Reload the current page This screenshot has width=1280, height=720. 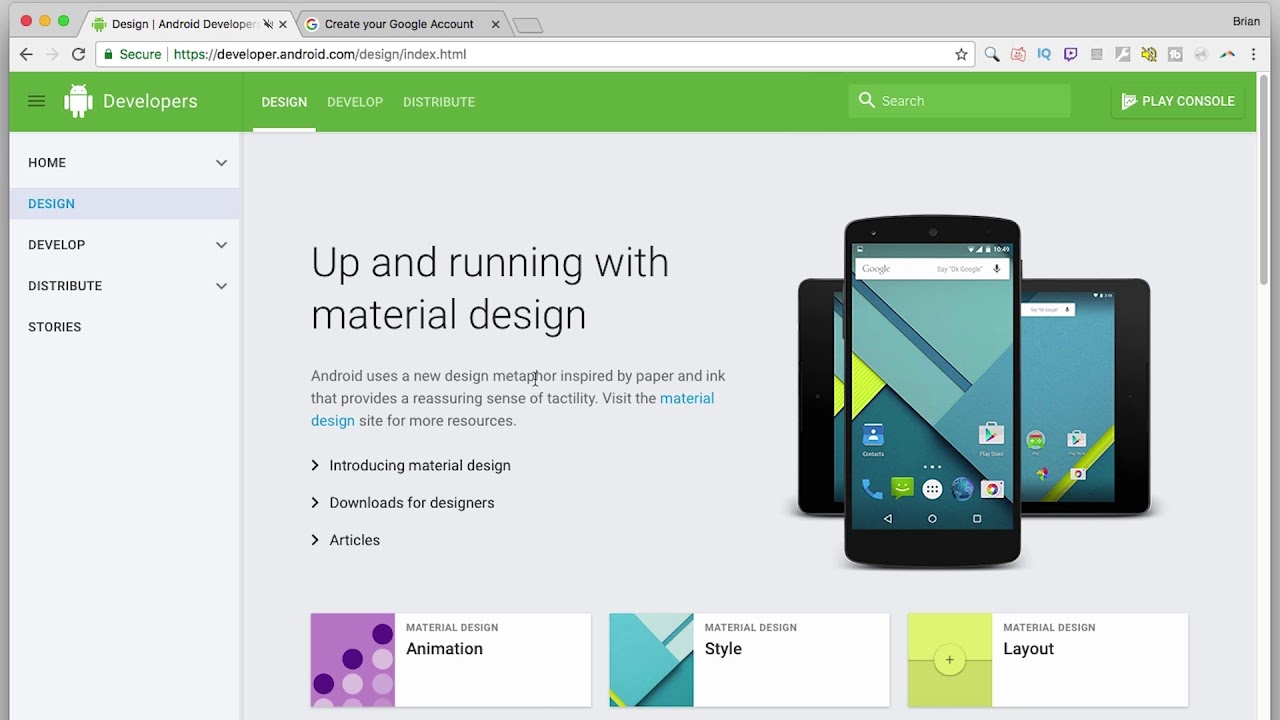78,54
